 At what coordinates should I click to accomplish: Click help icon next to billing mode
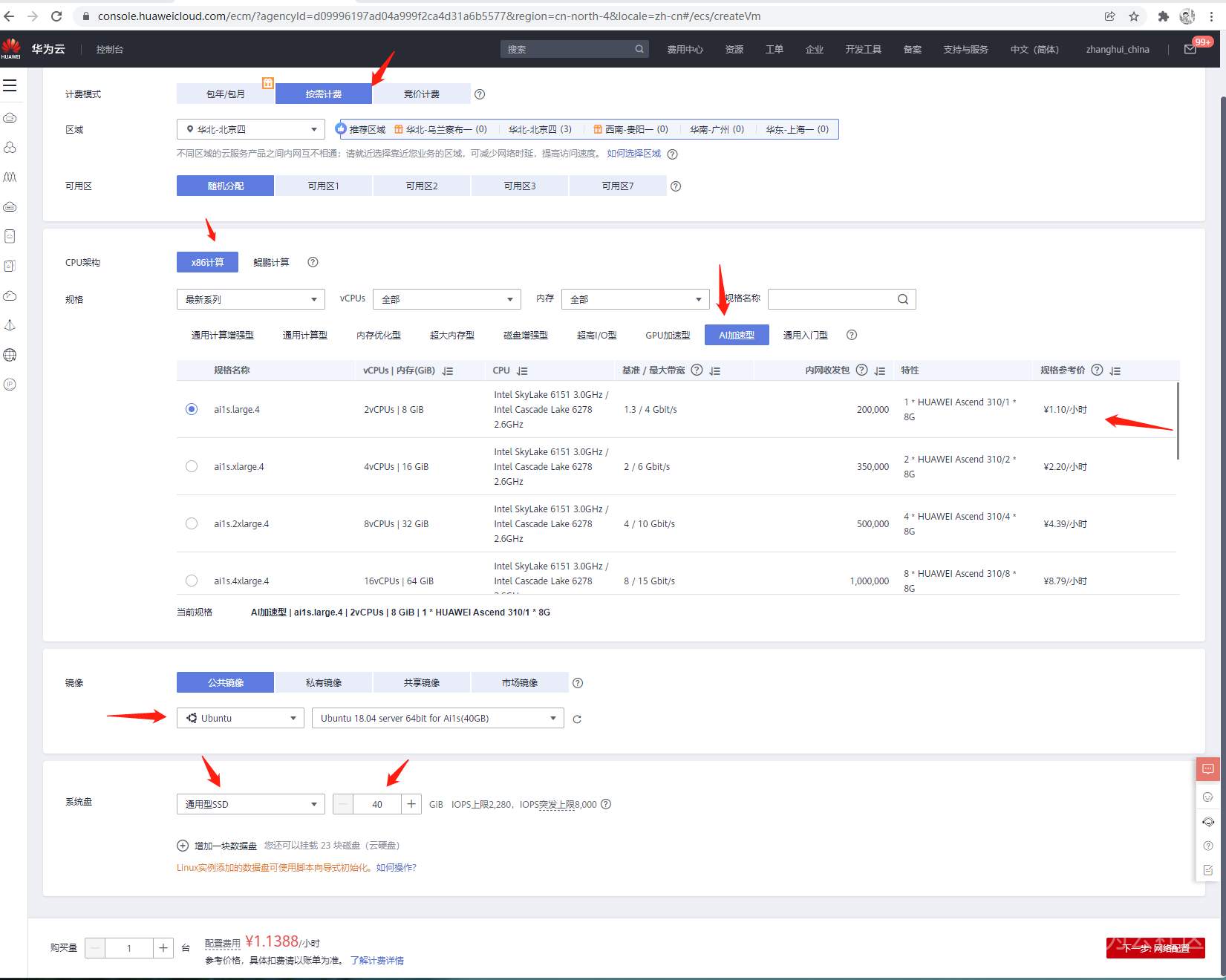(x=480, y=94)
